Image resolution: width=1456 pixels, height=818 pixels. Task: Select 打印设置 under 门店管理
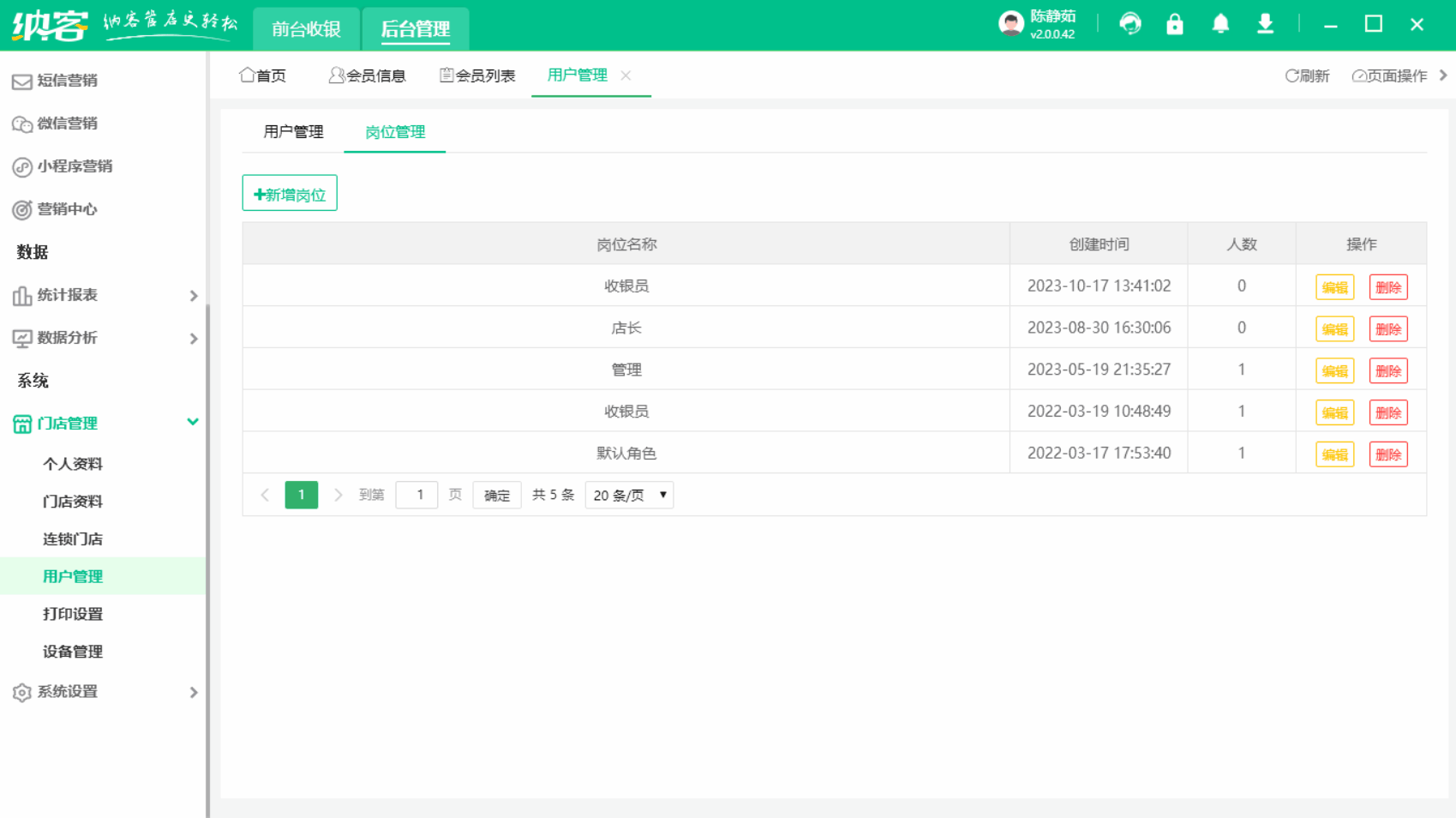pos(73,614)
